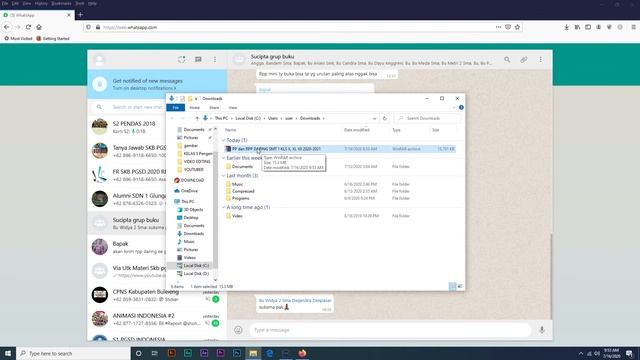Click the Search Downloads field
The height and width of the screenshot is (360, 640).
coord(427,118)
